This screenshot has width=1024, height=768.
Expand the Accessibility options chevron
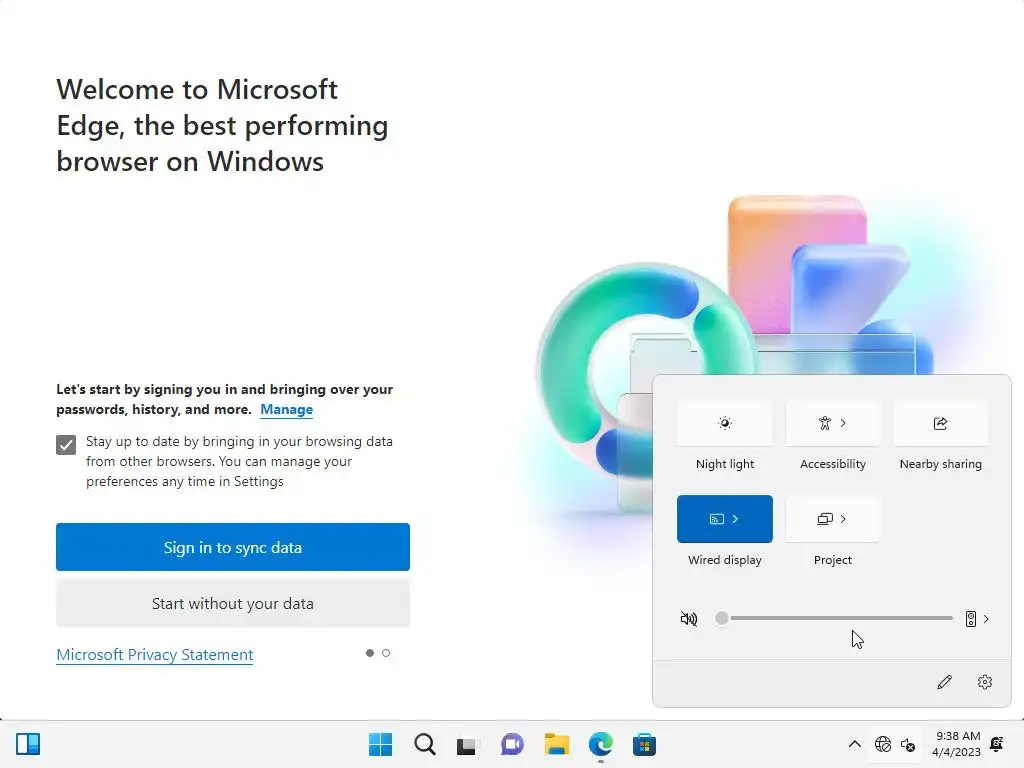(x=843, y=423)
